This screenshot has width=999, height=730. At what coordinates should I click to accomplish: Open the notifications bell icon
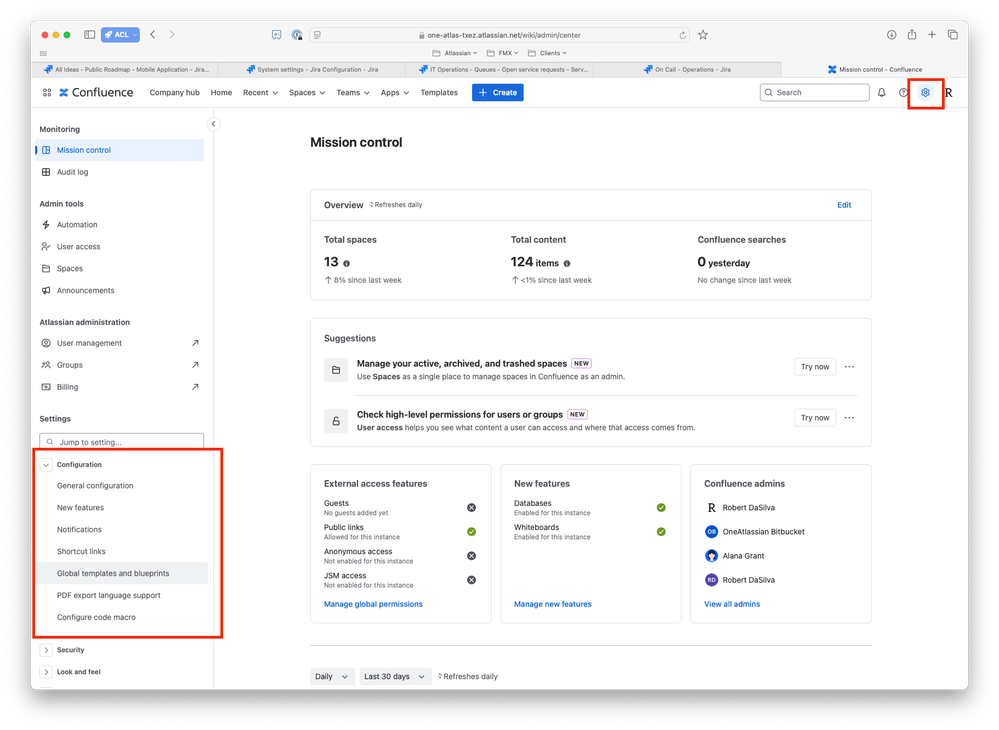tap(882, 93)
